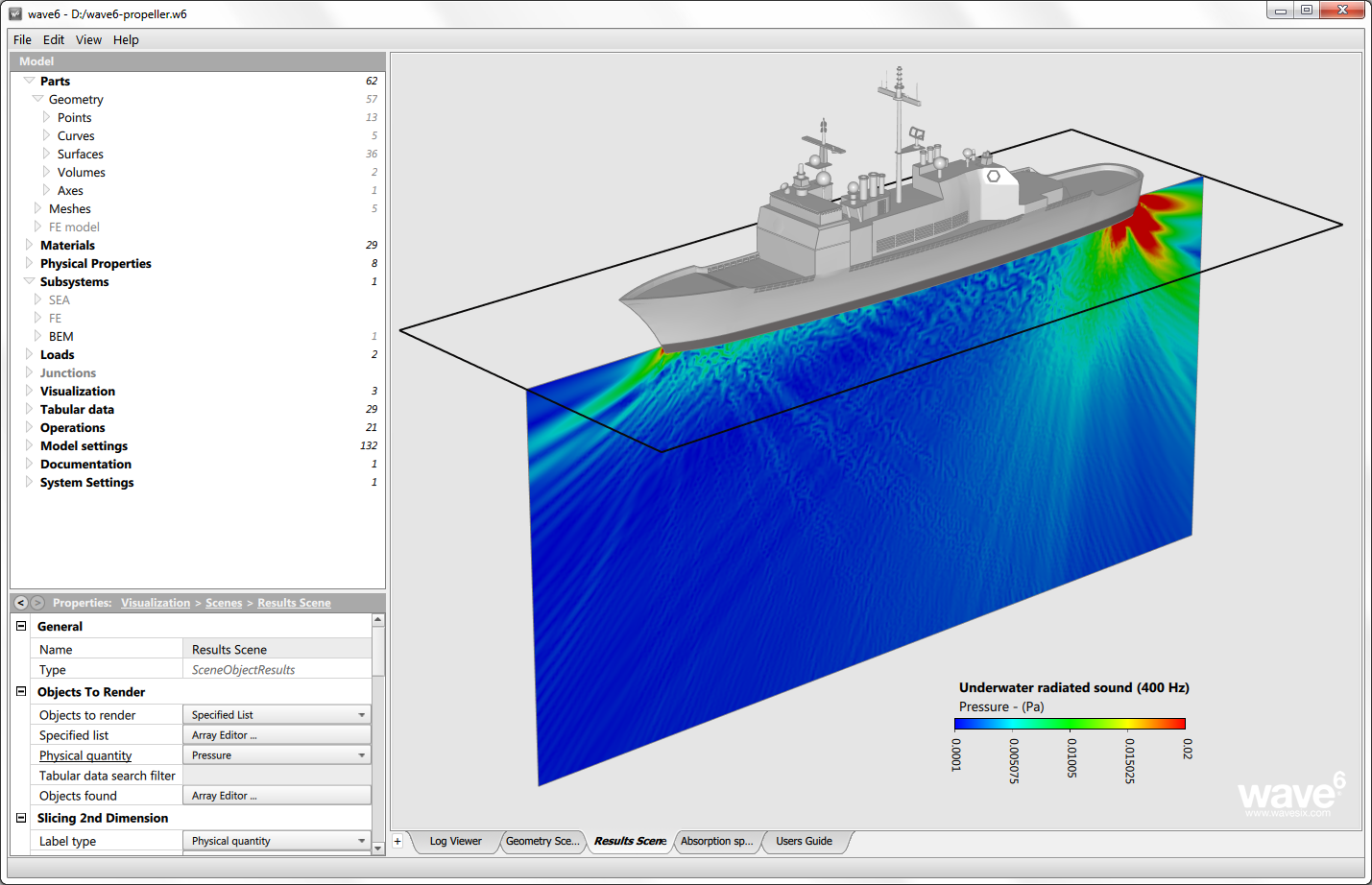The image size is (1372, 885).
Task: Open the Users Guide tab
Action: point(805,841)
